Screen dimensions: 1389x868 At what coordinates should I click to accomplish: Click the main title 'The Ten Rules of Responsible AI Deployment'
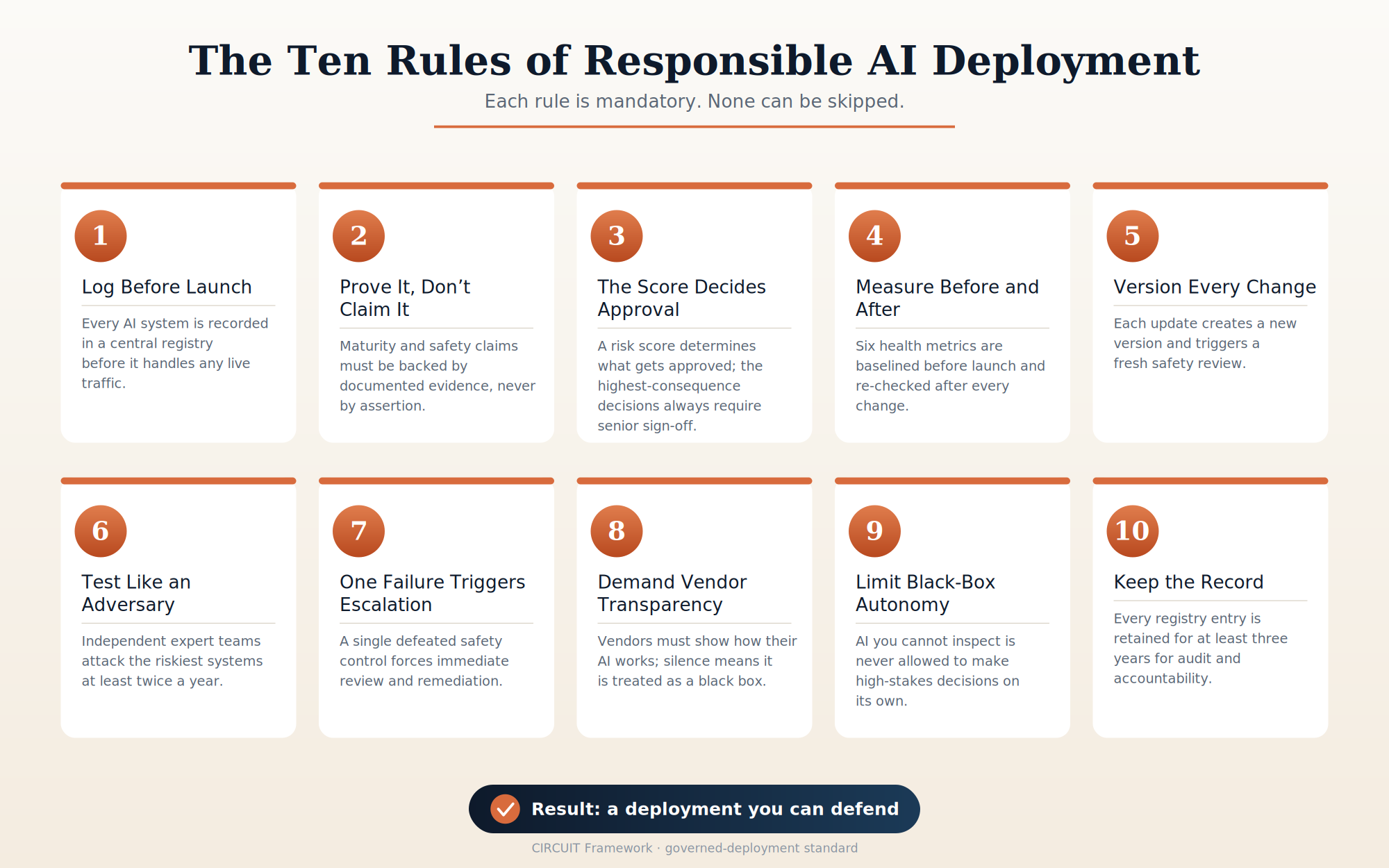694,60
